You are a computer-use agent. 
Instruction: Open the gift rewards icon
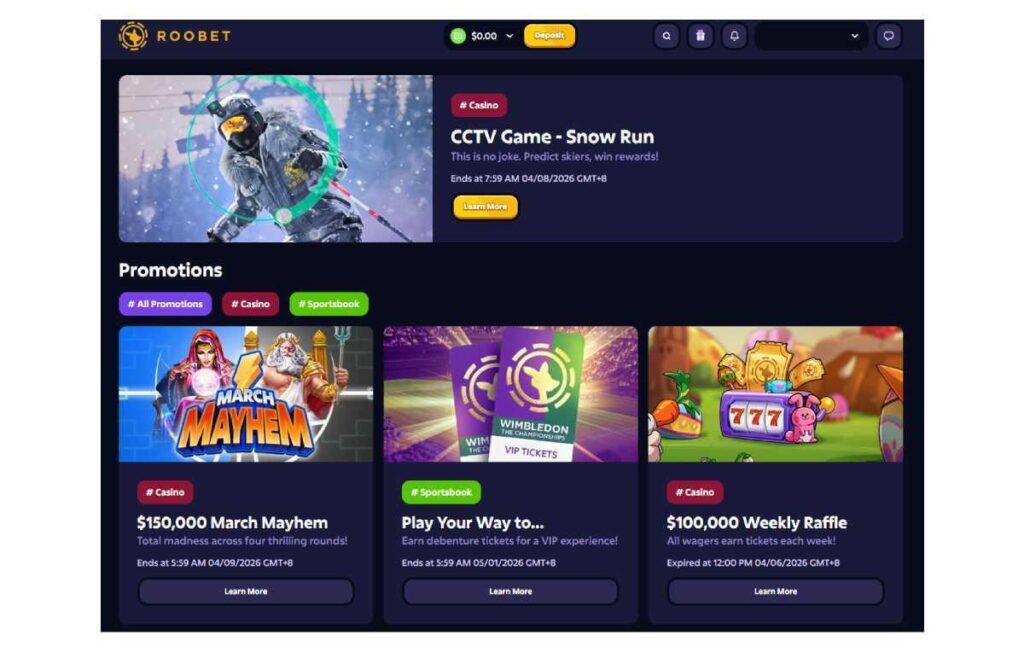click(x=700, y=36)
